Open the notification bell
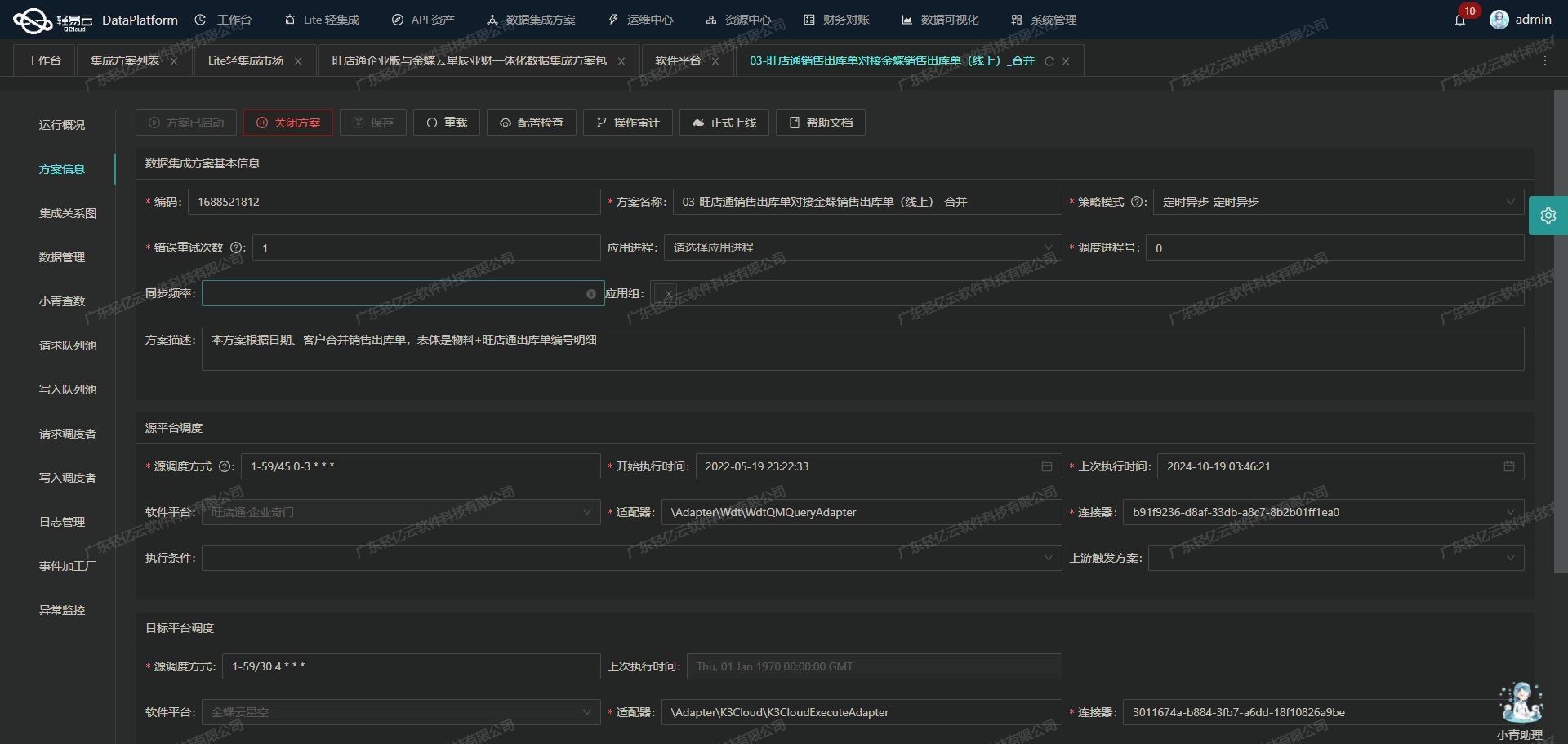The height and width of the screenshot is (744, 1568). coord(1460,20)
